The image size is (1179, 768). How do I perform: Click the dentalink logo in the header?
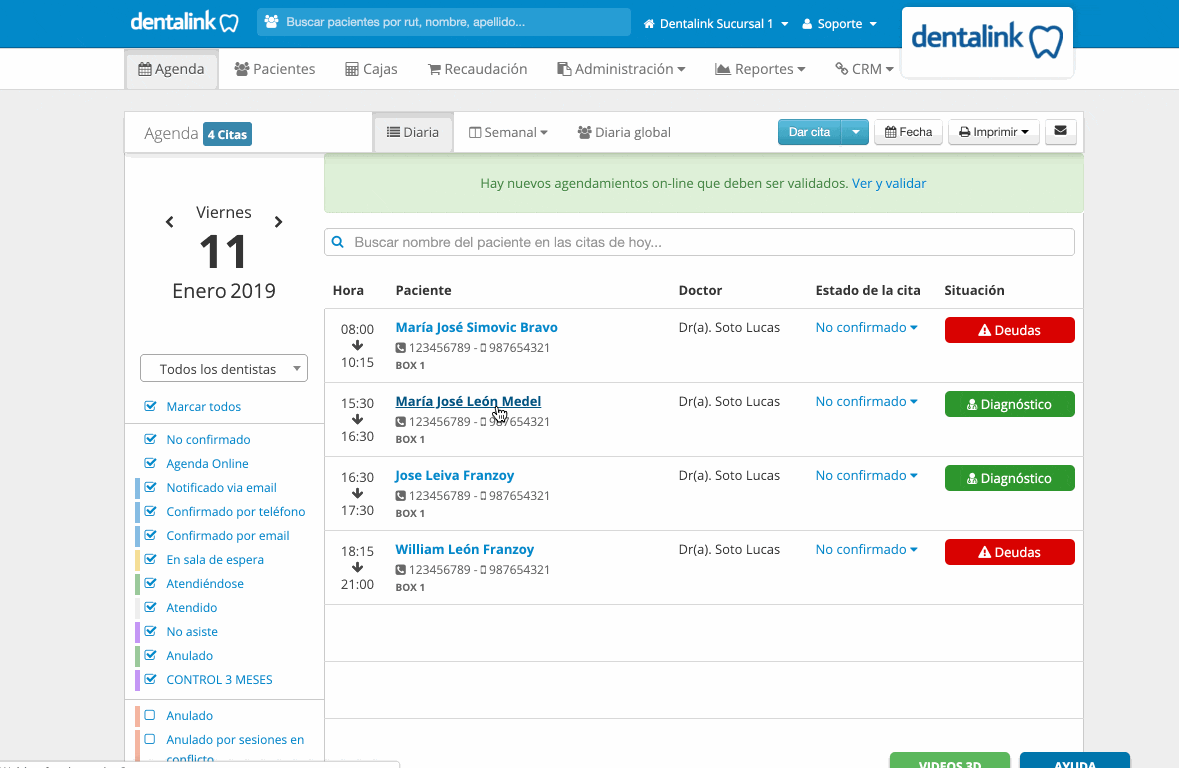(x=184, y=23)
